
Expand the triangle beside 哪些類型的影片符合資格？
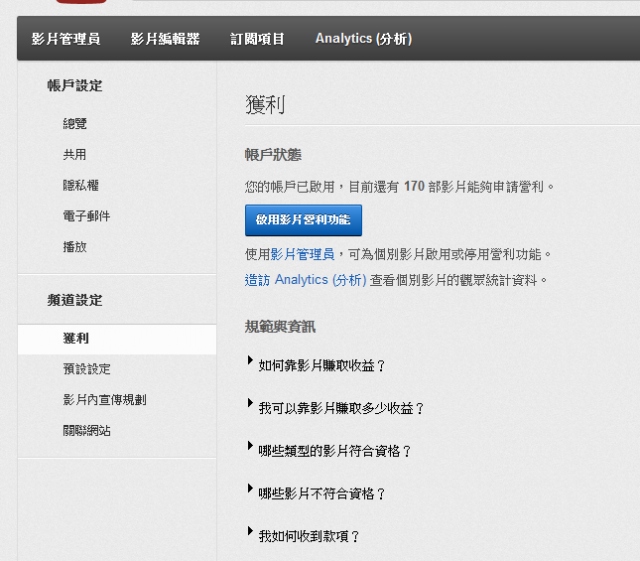point(250,446)
